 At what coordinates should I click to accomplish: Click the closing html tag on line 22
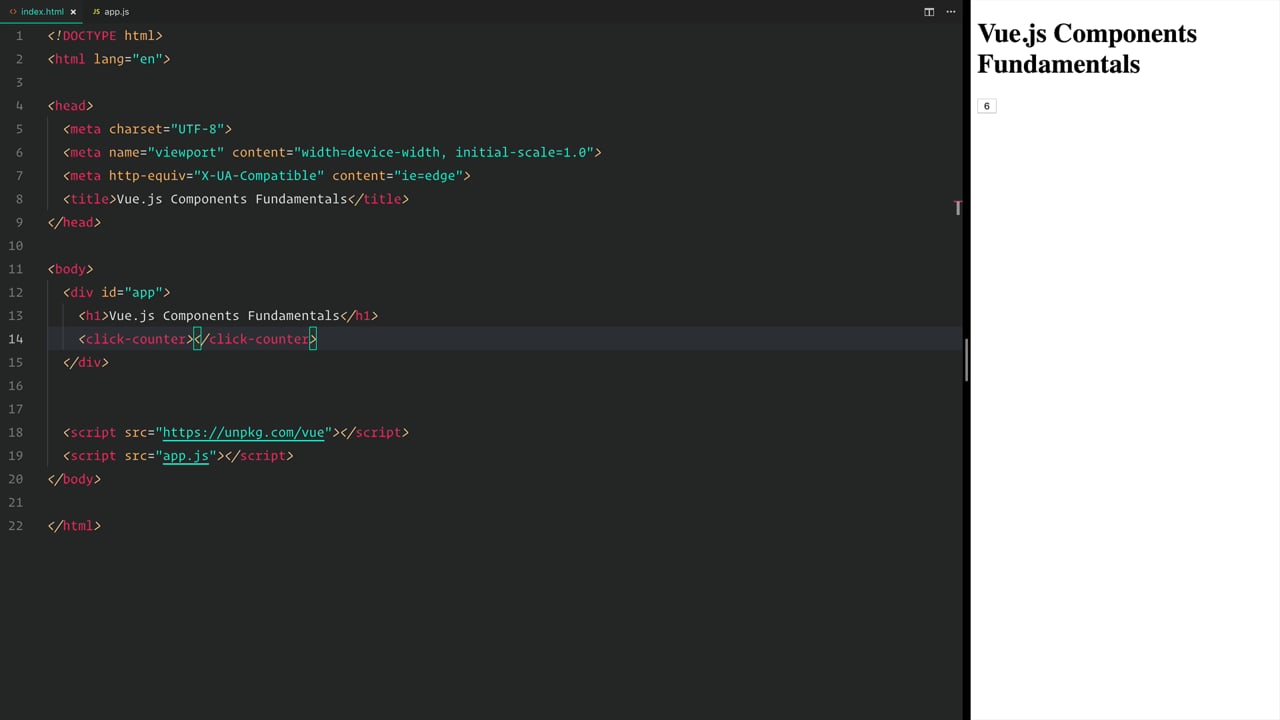(x=74, y=526)
